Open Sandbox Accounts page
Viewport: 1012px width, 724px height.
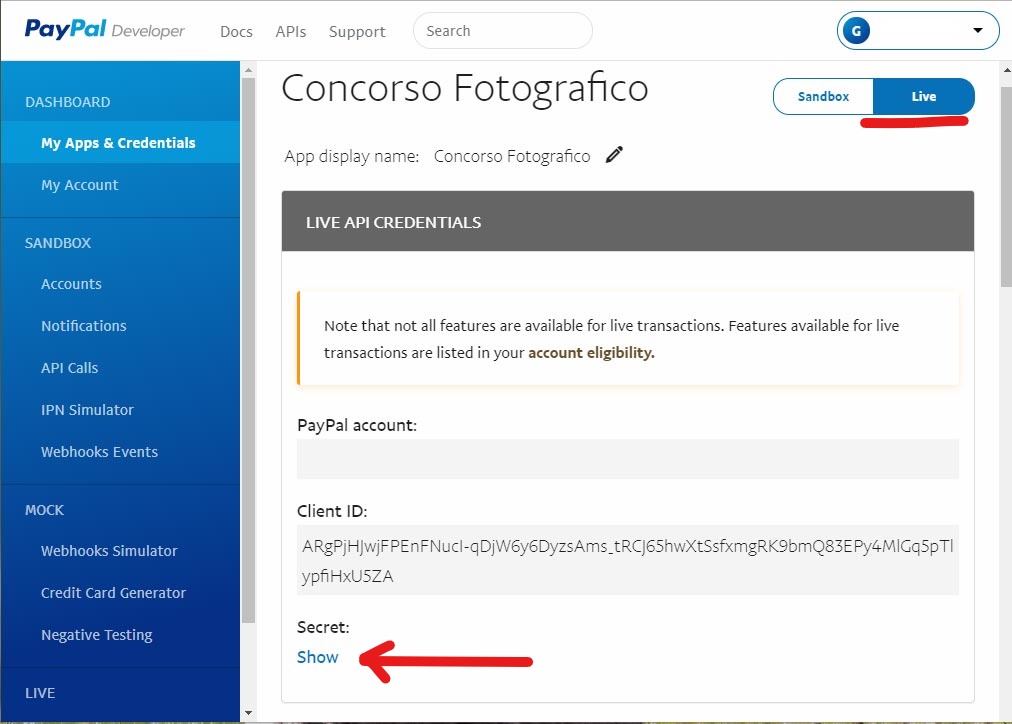71,284
